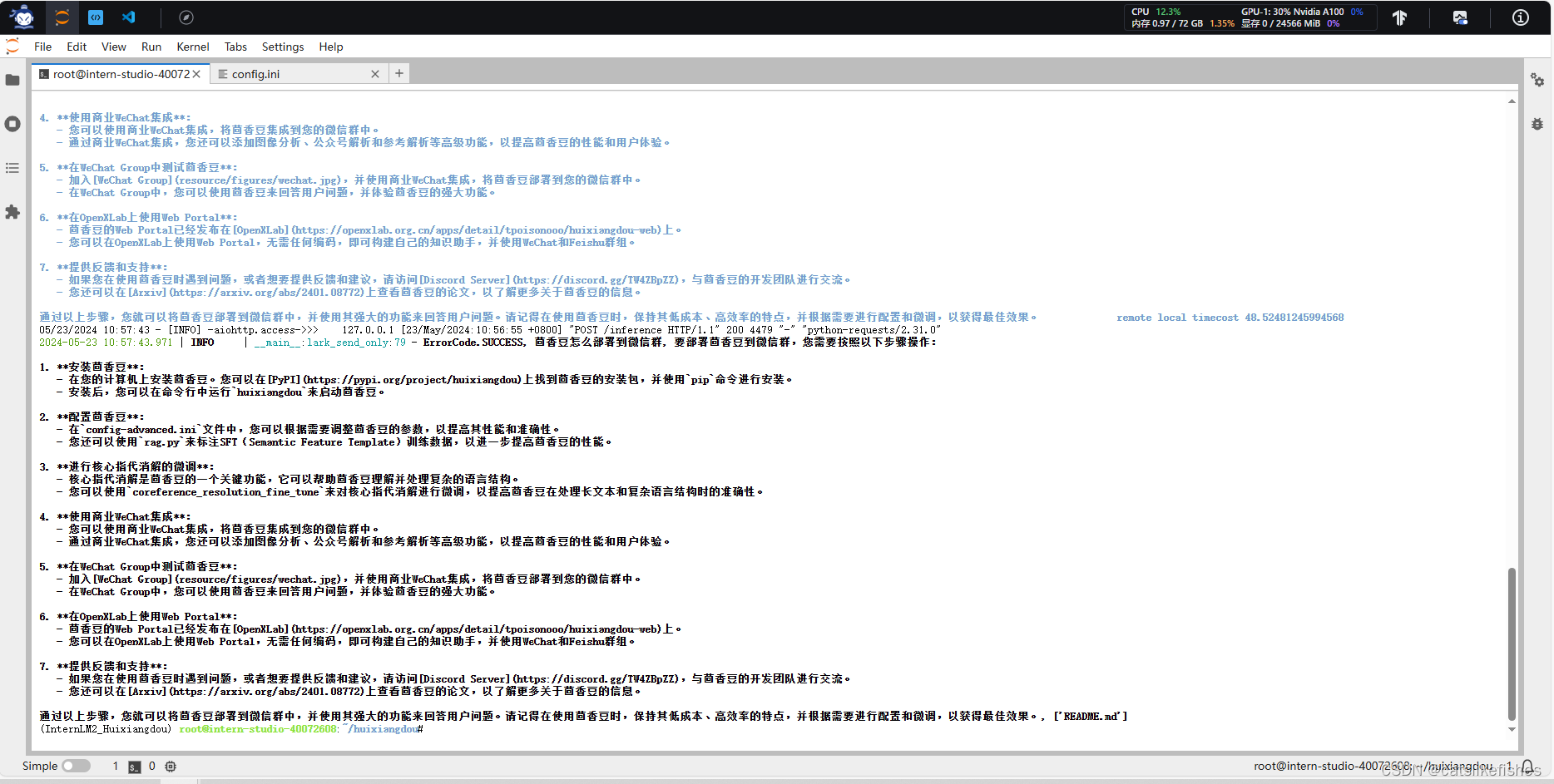Screen dimensions: 1554x784
Task: Click the 显存 0 / 24566 MiB readout
Action: coord(1290,23)
